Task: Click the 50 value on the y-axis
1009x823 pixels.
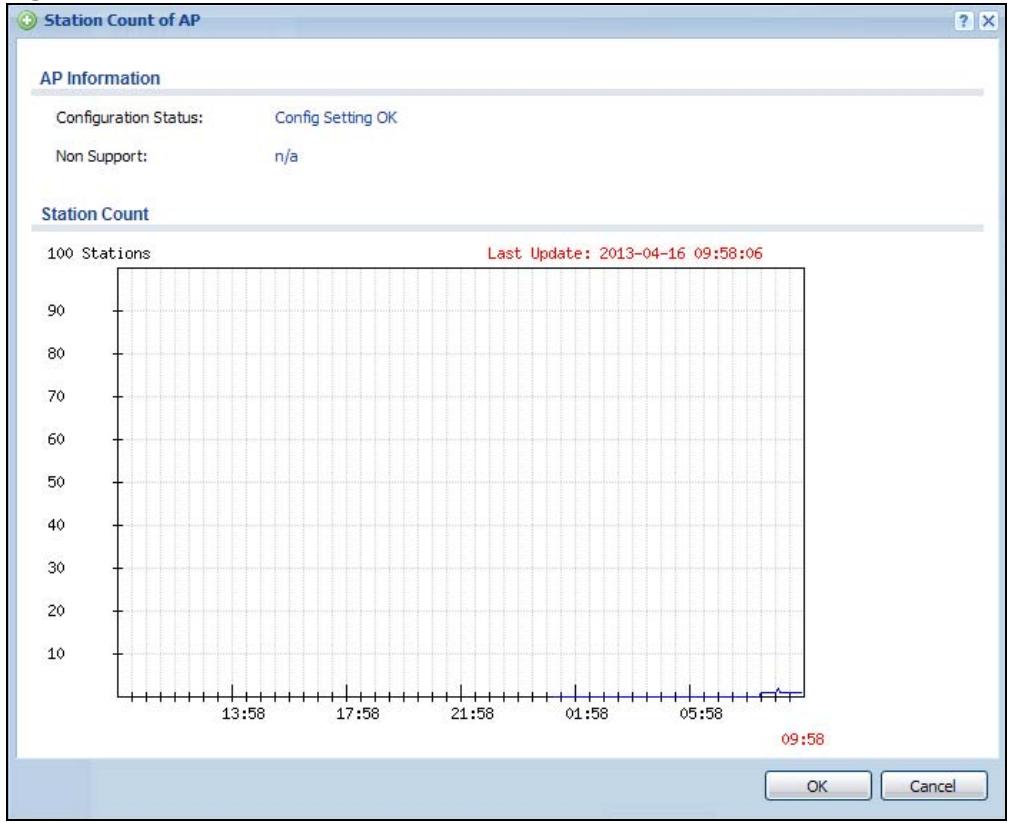Action: point(56,482)
